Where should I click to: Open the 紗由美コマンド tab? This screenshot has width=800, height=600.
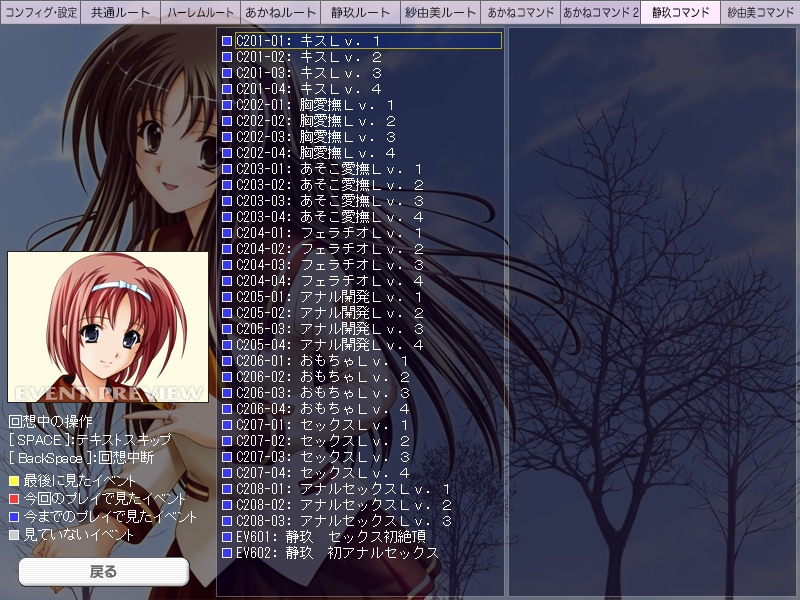[760, 12]
